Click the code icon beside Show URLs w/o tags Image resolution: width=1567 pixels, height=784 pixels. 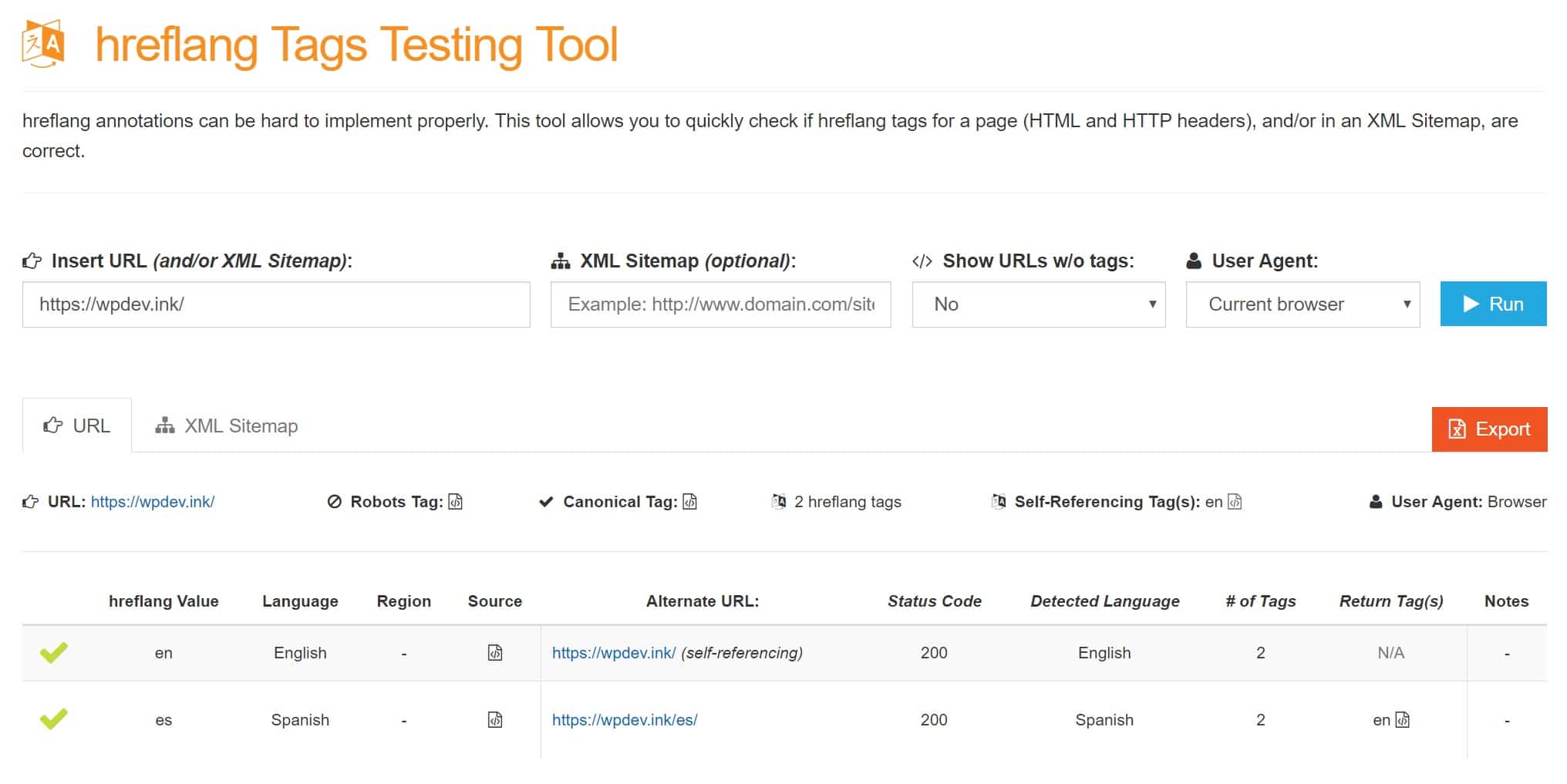(924, 261)
